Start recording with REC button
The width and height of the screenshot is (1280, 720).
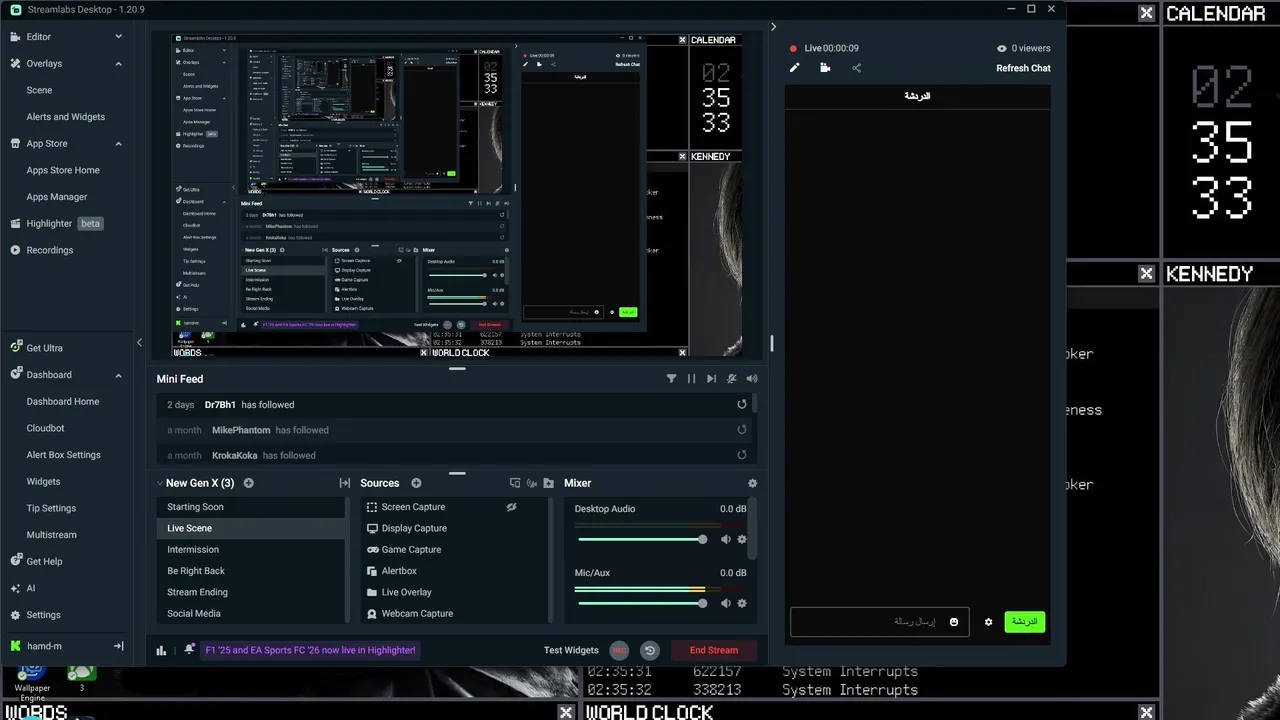[x=619, y=650]
